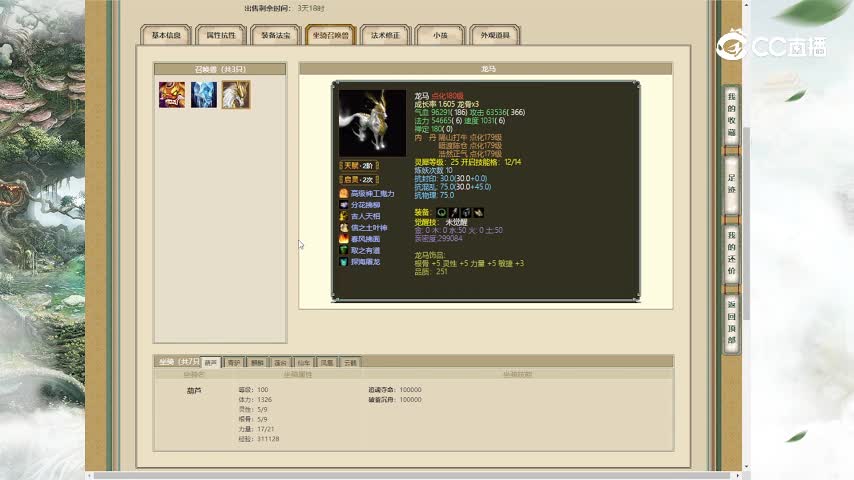Open the 装备法宝 tab
Viewport: 854px width, 480px height.
click(x=276, y=35)
